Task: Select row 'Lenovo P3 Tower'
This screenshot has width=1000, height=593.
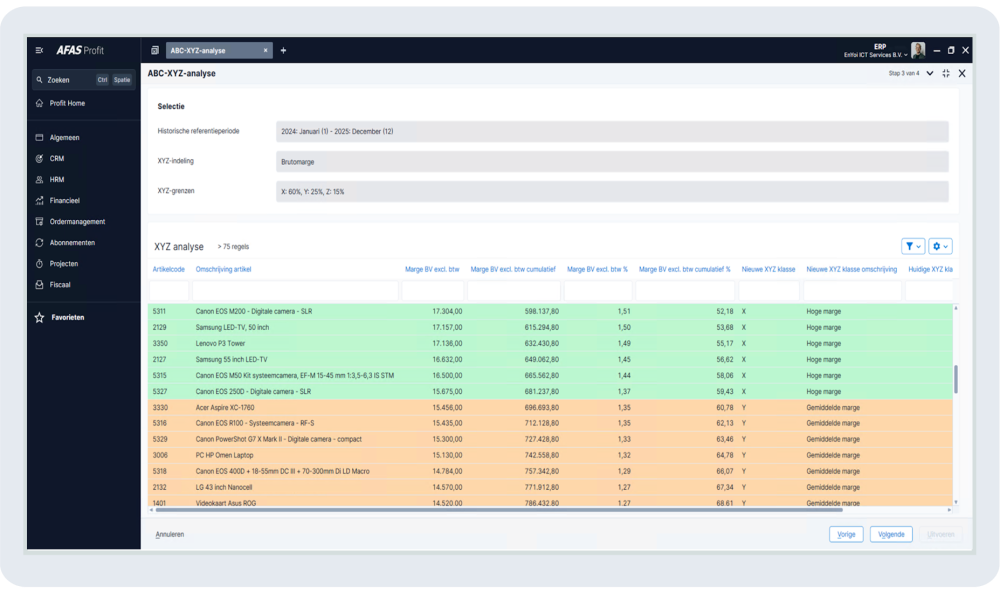Action: tap(550, 344)
